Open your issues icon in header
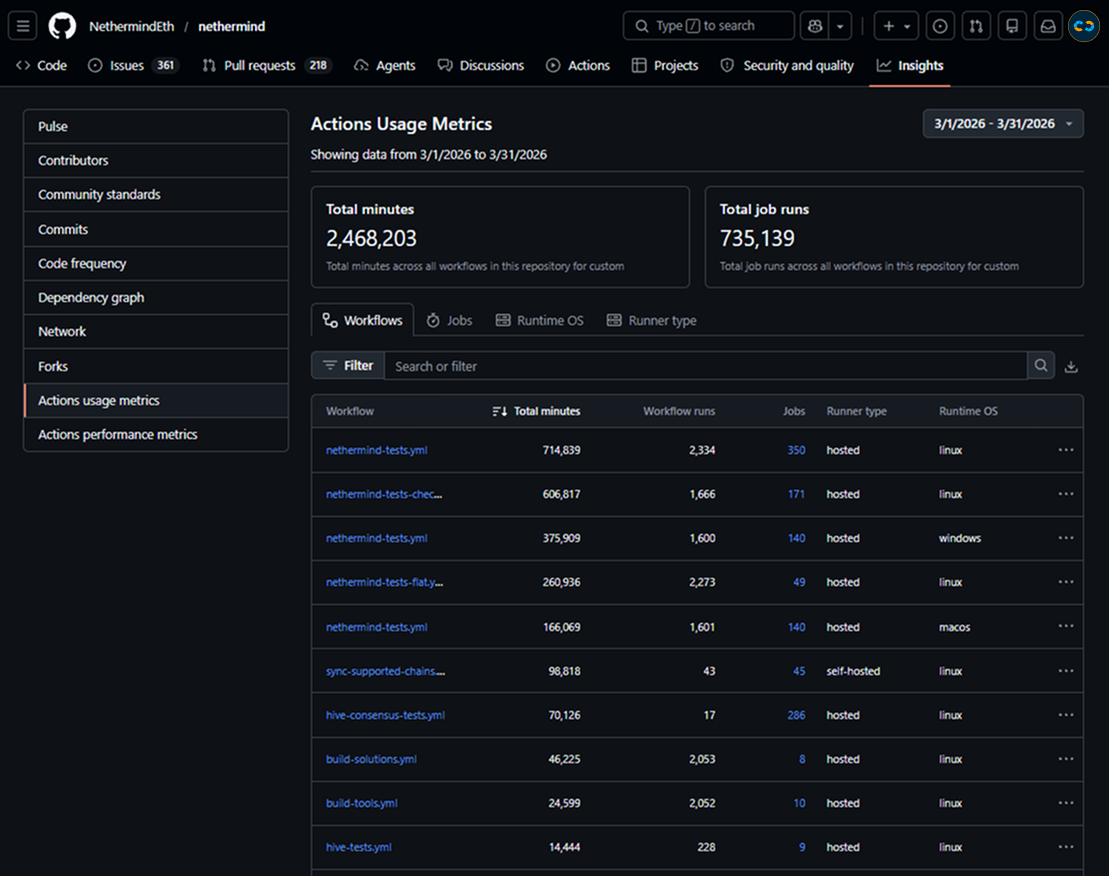The width and height of the screenshot is (1109, 876). click(940, 26)
